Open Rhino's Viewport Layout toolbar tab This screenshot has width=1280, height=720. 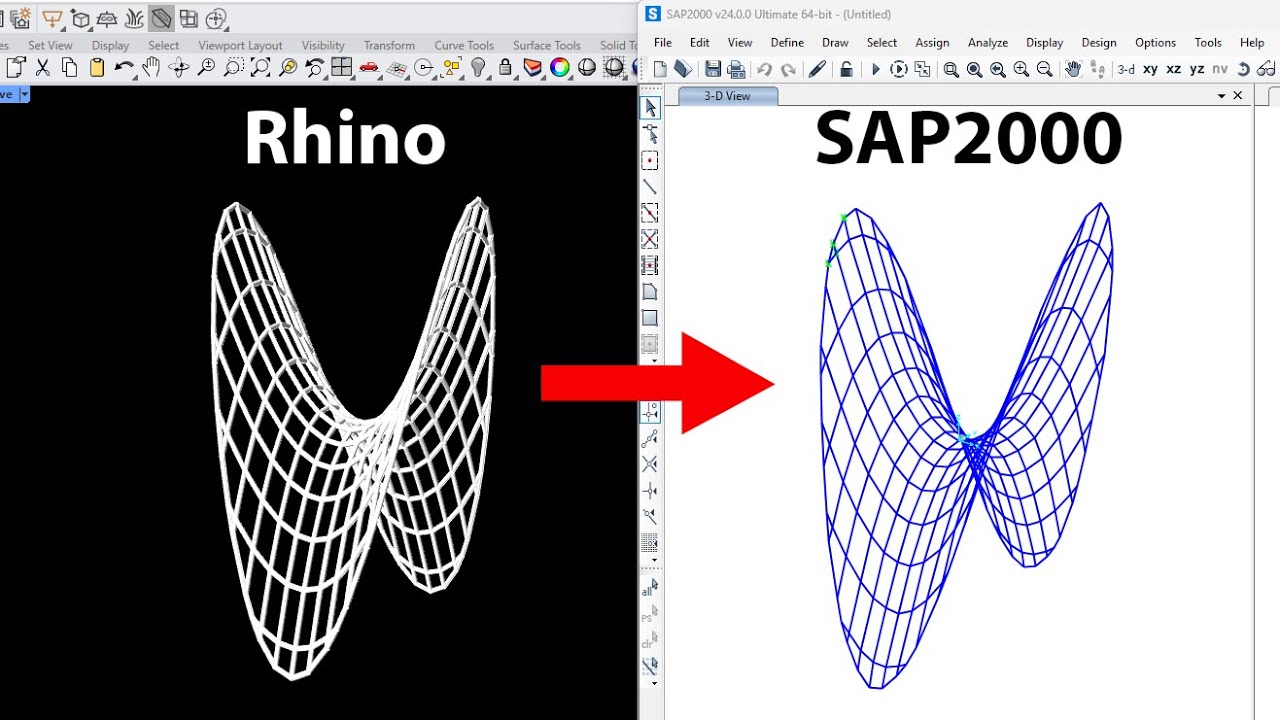point(240,46)
